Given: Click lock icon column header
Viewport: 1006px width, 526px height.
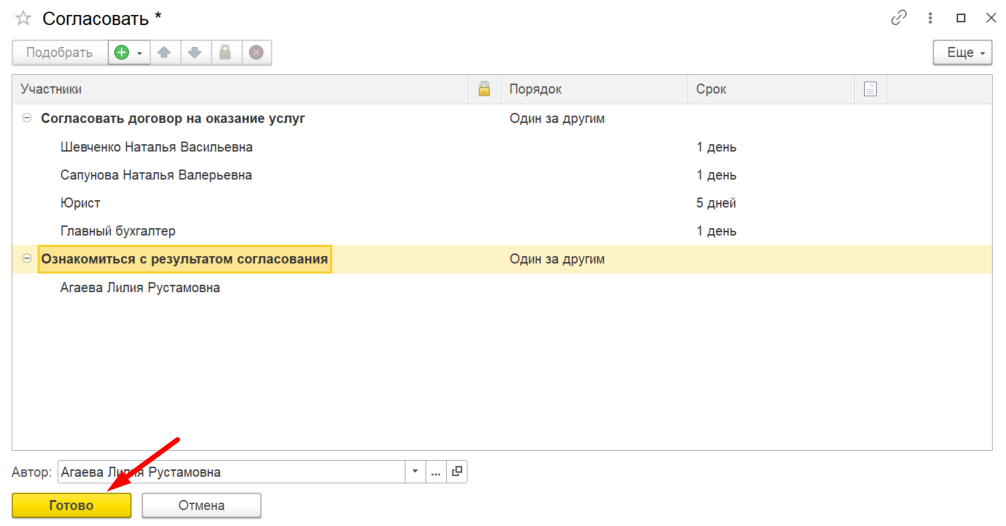Looking at the screenshot, I should (x=484, y=89).
